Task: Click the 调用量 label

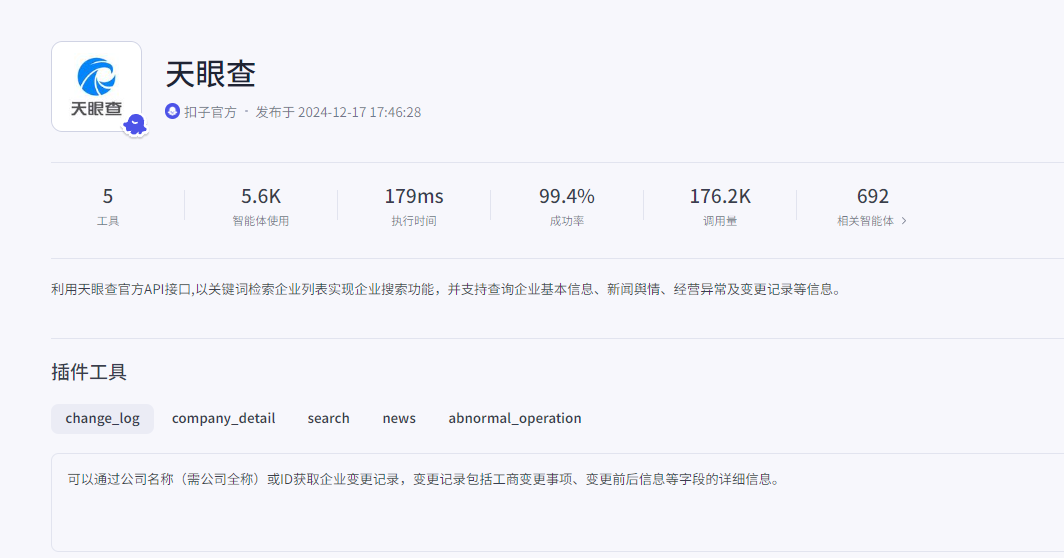Action: (720, 221)
